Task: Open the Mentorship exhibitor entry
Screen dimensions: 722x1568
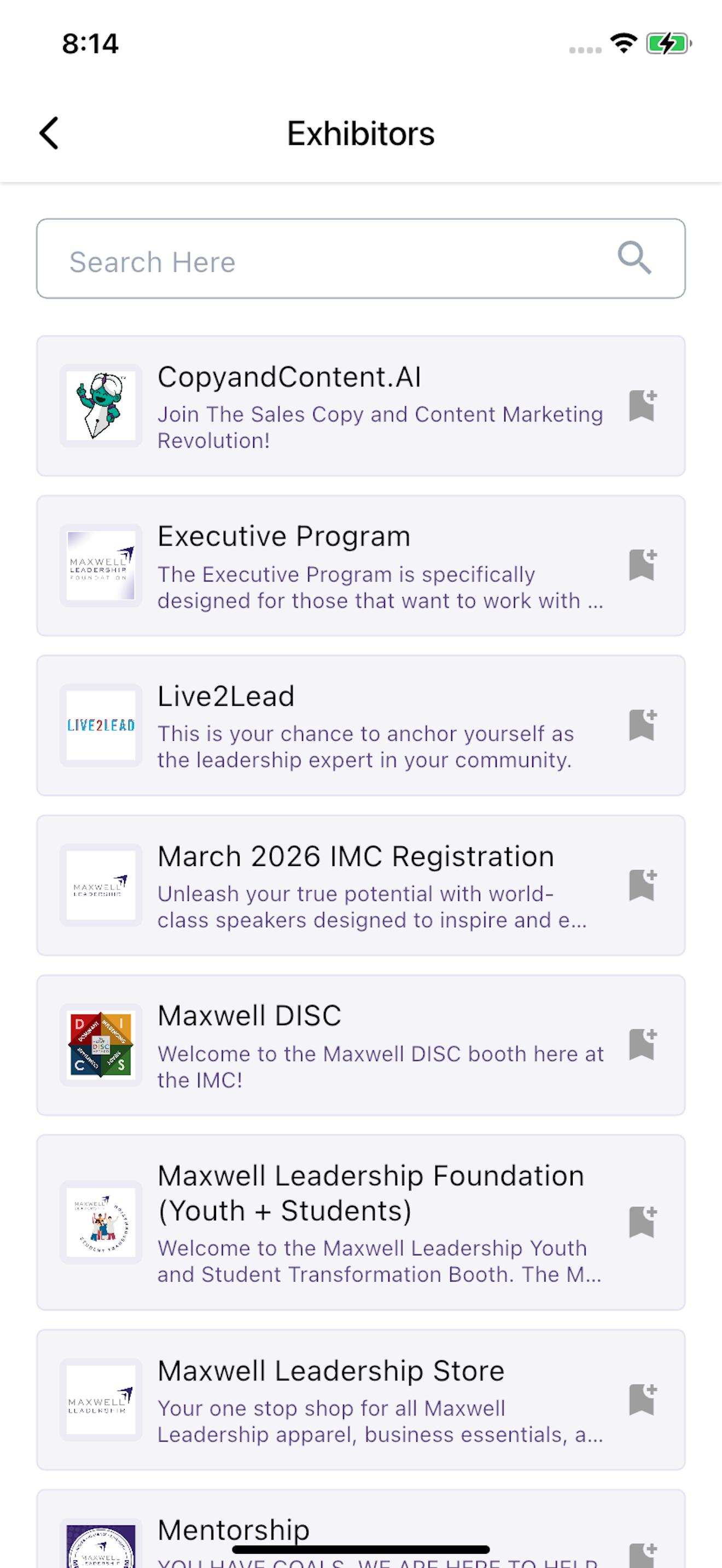Action: tap(234, 1529)
